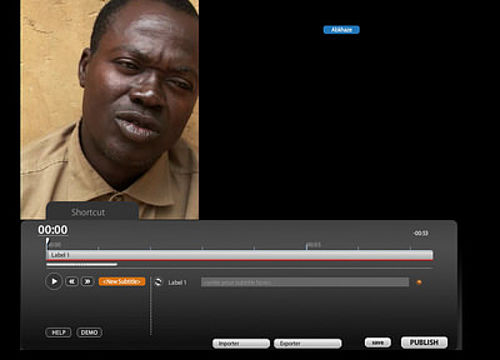Click the refresh icon beside Label 1
Image resolution: width=500 pixels, height=360 pixels.
[x=158, y=282]
